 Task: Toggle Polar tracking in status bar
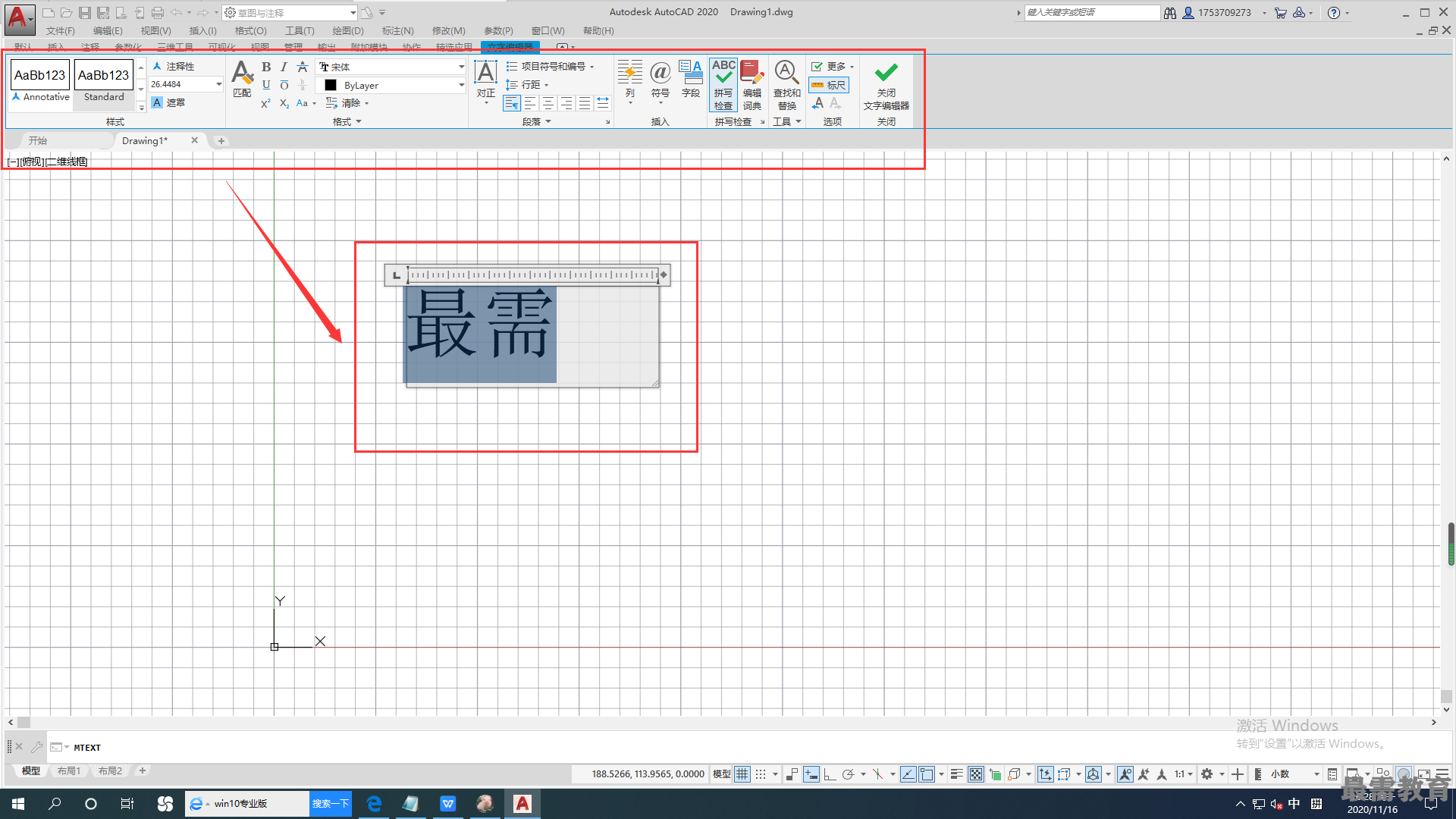[x=849, y=774]
